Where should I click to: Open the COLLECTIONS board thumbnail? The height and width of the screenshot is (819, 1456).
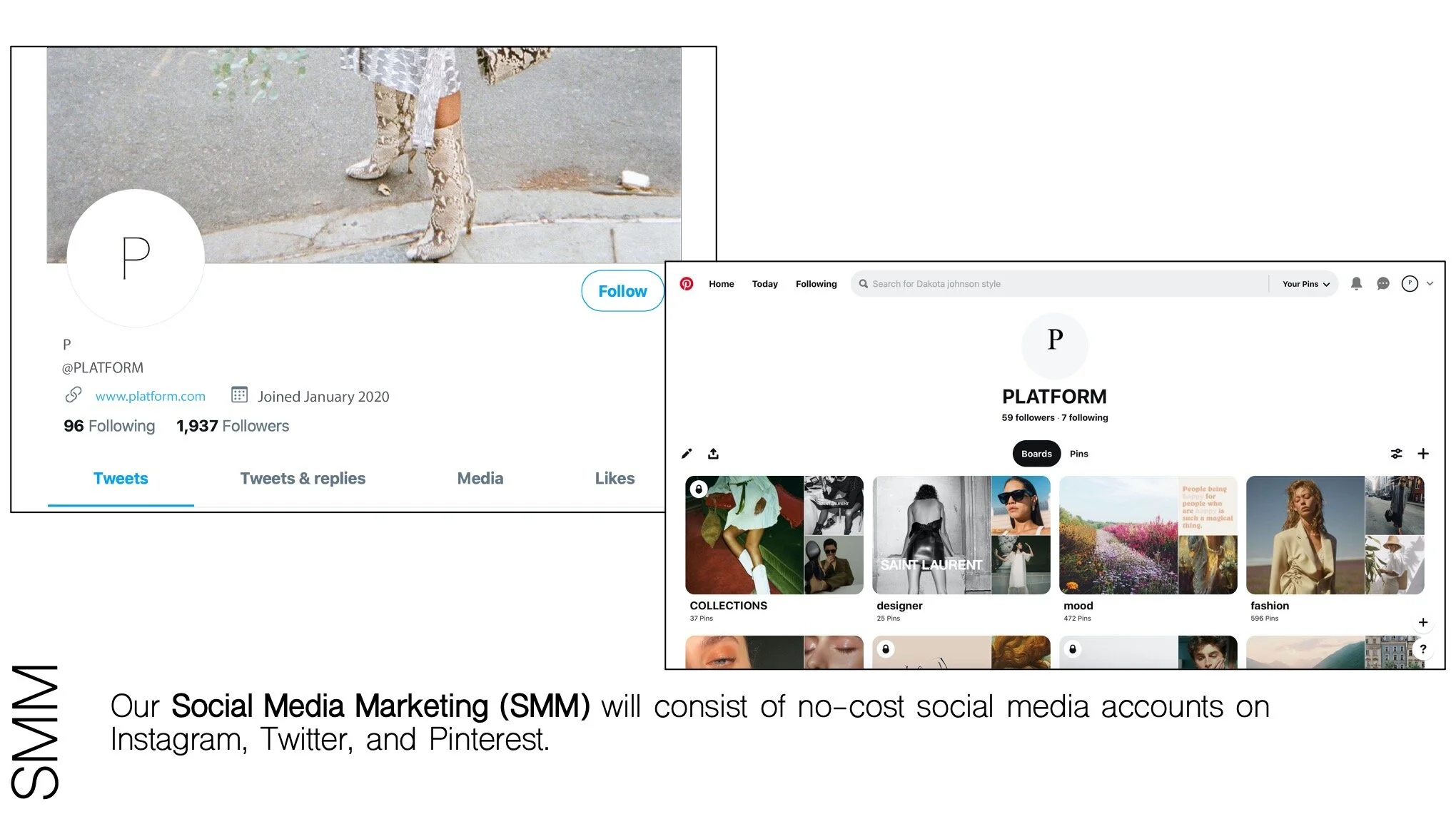pyautogui.click(x=774, y=535)
